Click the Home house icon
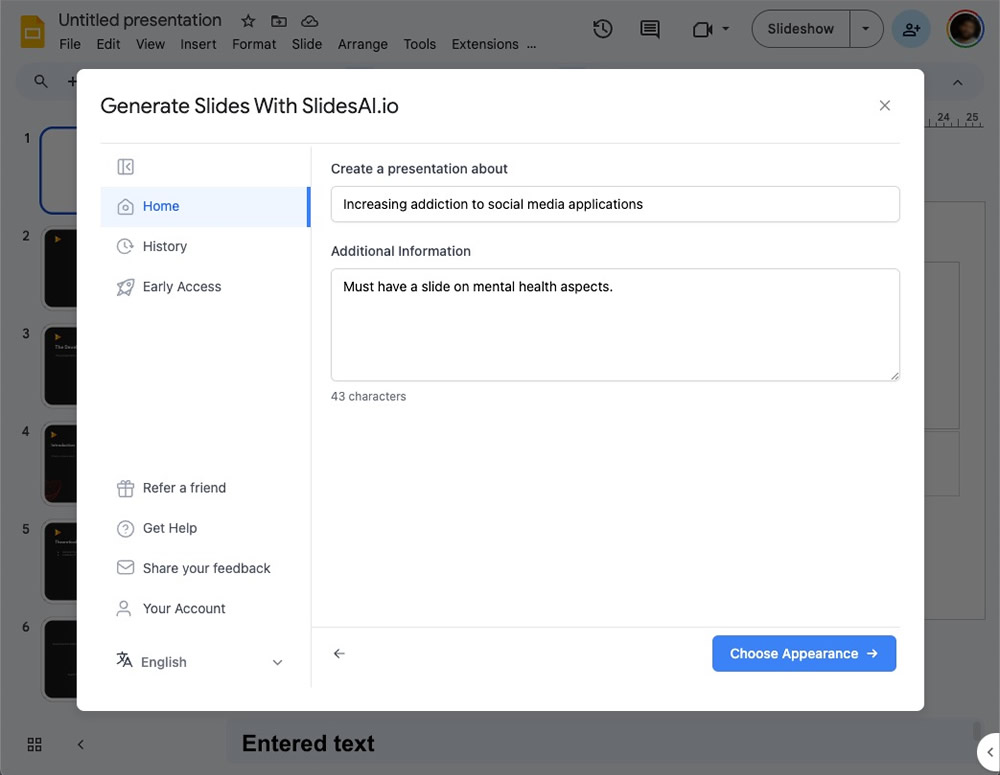Viewport: 1000px width, 775px height. point(126,207)
